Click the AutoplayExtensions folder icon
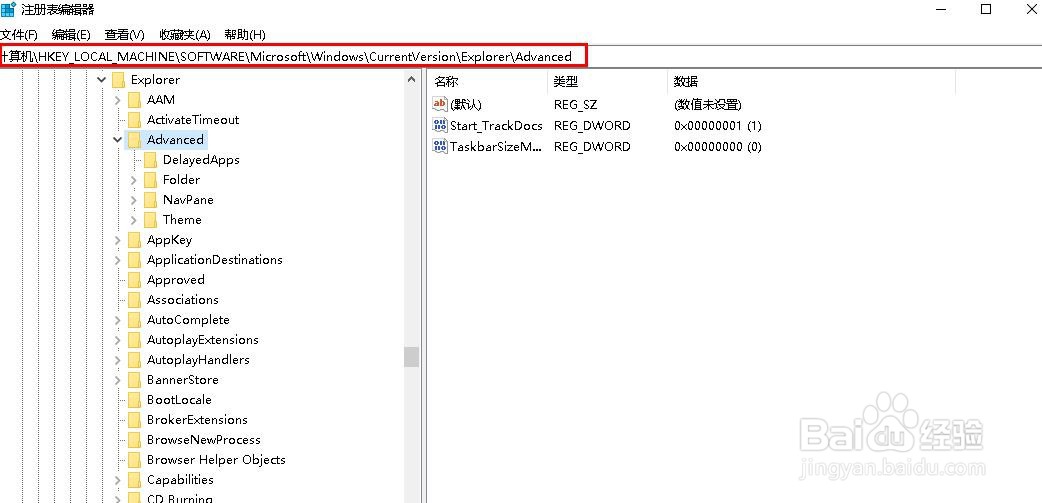The image size is (1042, 503). tap(135, 340)
